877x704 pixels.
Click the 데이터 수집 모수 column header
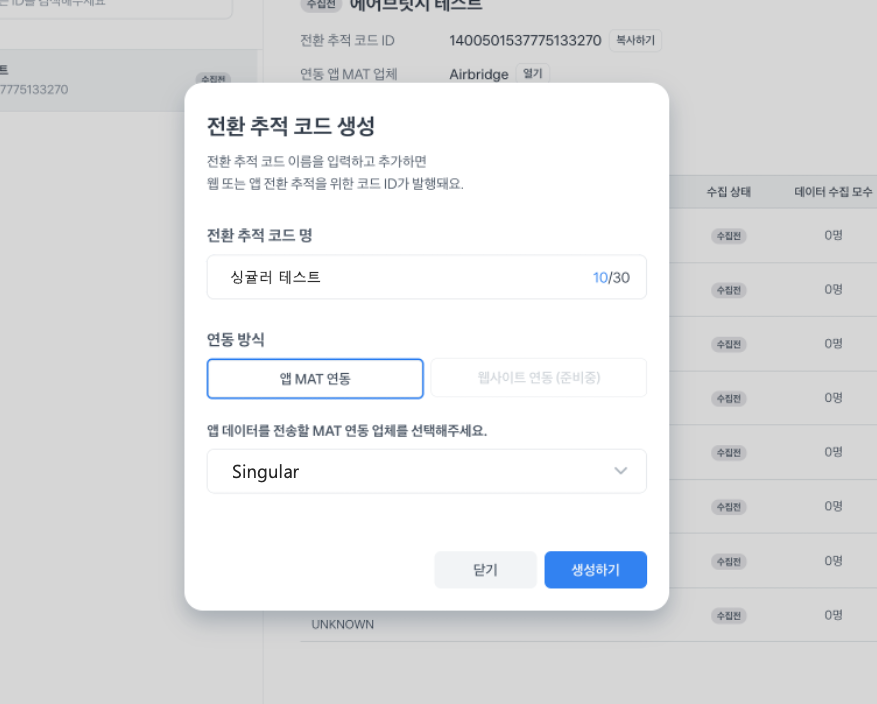833,192
